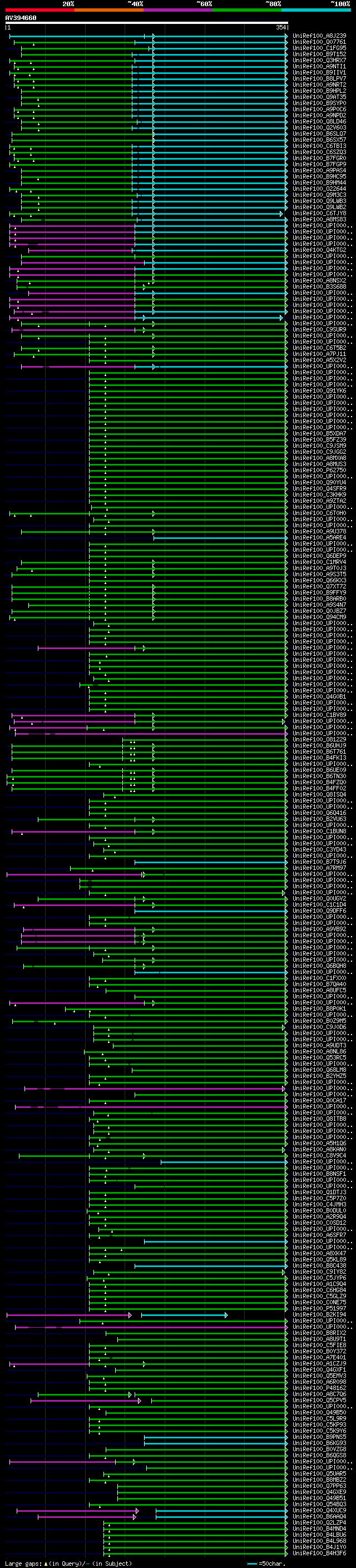
Task: Open UniRef100_C6TJY8 entry
Action: [319, 214]
